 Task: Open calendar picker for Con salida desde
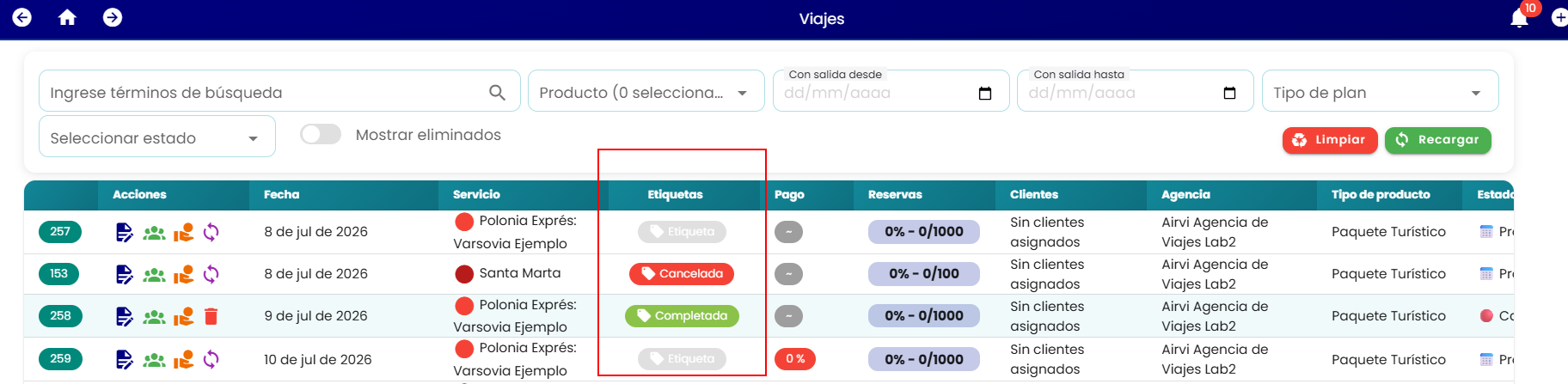coord(985,93)
